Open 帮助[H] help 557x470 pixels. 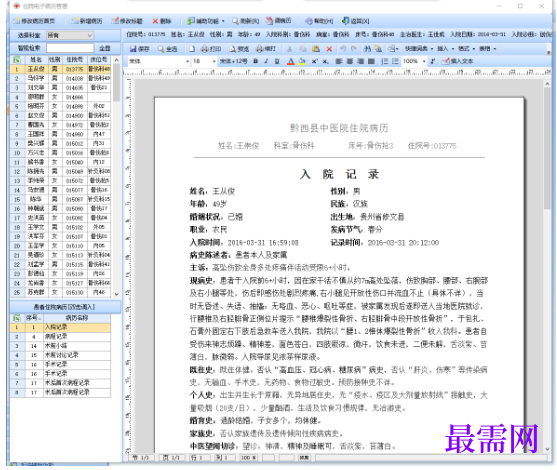319,21
